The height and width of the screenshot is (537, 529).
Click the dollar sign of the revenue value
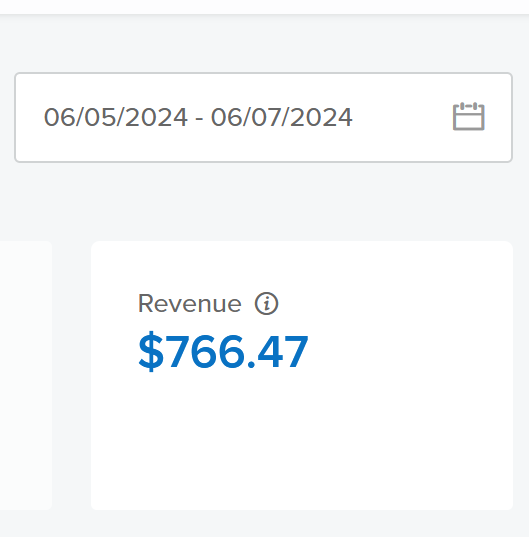click(151, 351)
